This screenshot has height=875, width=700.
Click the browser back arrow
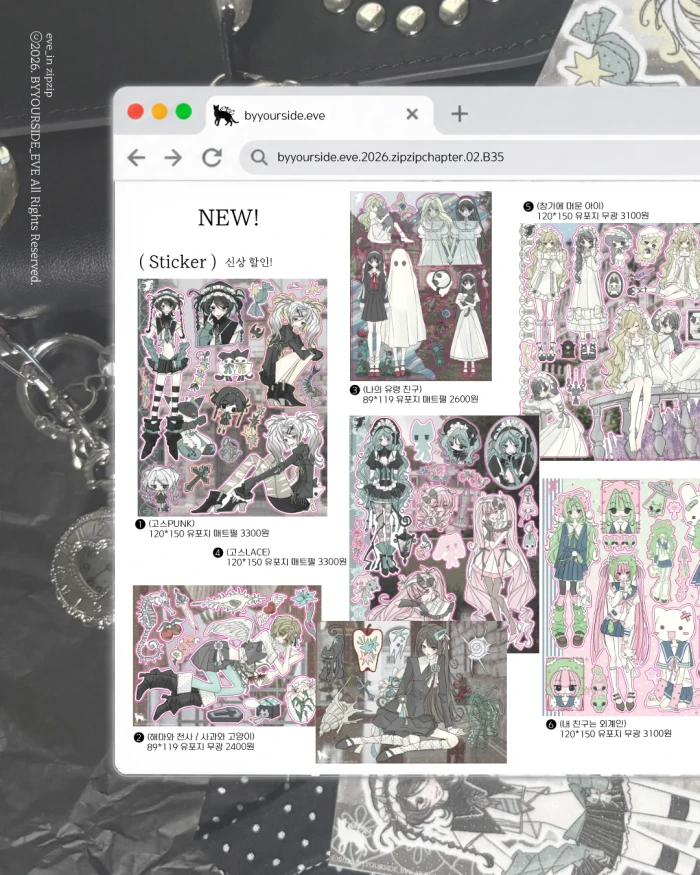point(136,158)
